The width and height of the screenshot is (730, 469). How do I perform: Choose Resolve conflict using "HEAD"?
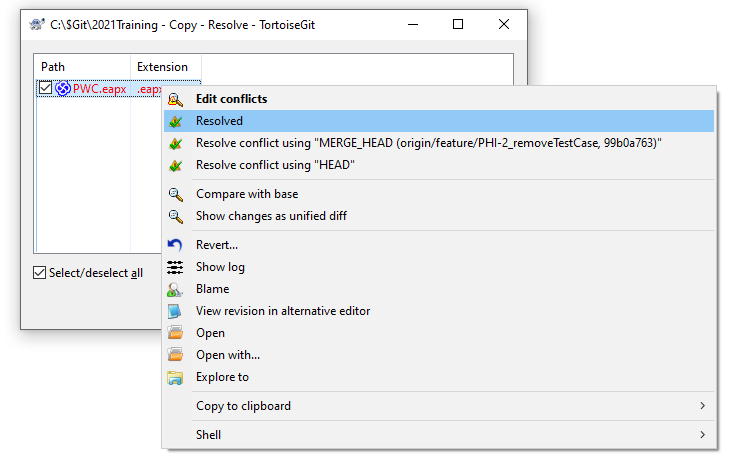click(x=275, y=165)
